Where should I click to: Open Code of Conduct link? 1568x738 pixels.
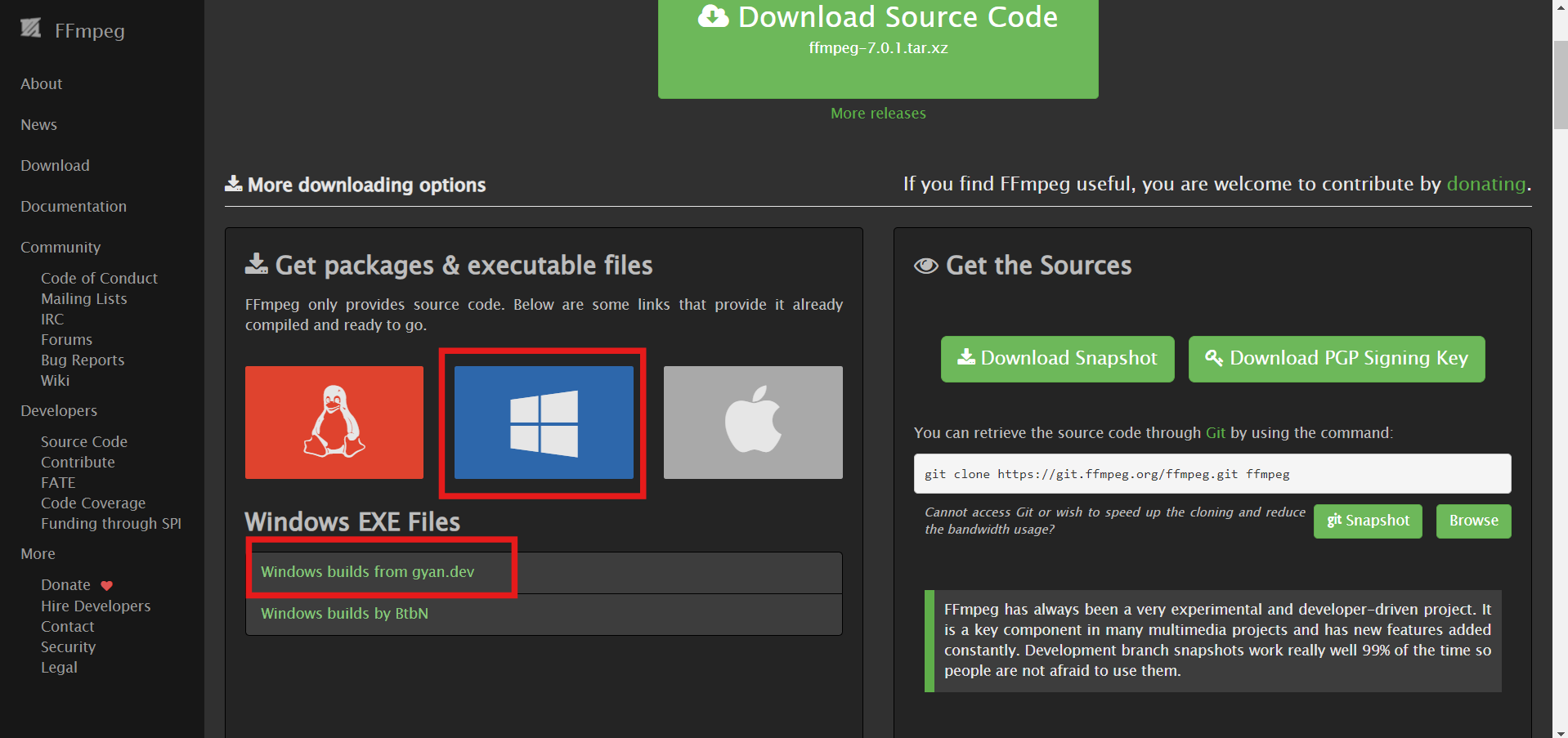tap(99, 278)
